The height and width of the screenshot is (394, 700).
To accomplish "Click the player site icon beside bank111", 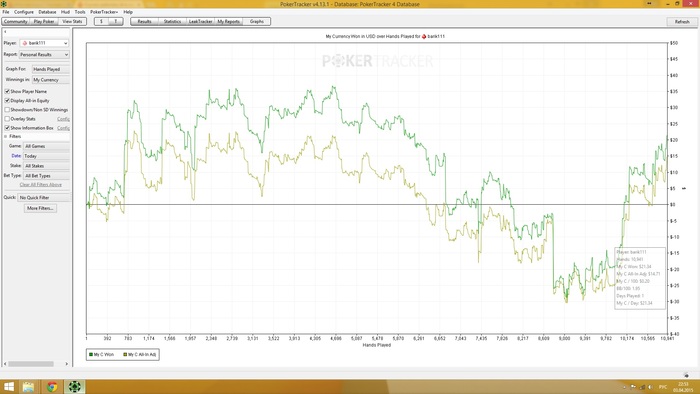I will pyautogui.click(x=25, y=43).
